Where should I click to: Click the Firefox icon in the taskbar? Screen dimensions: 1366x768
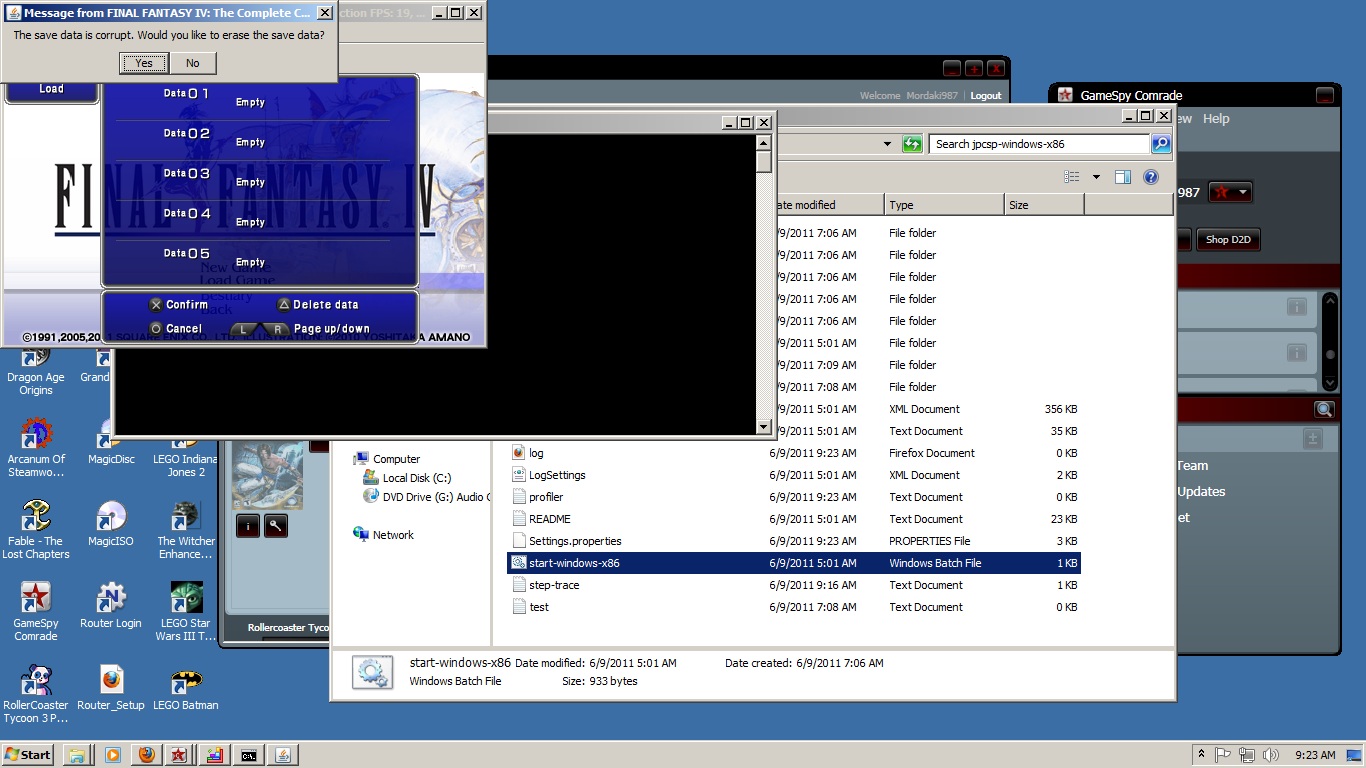coord(147,755)
